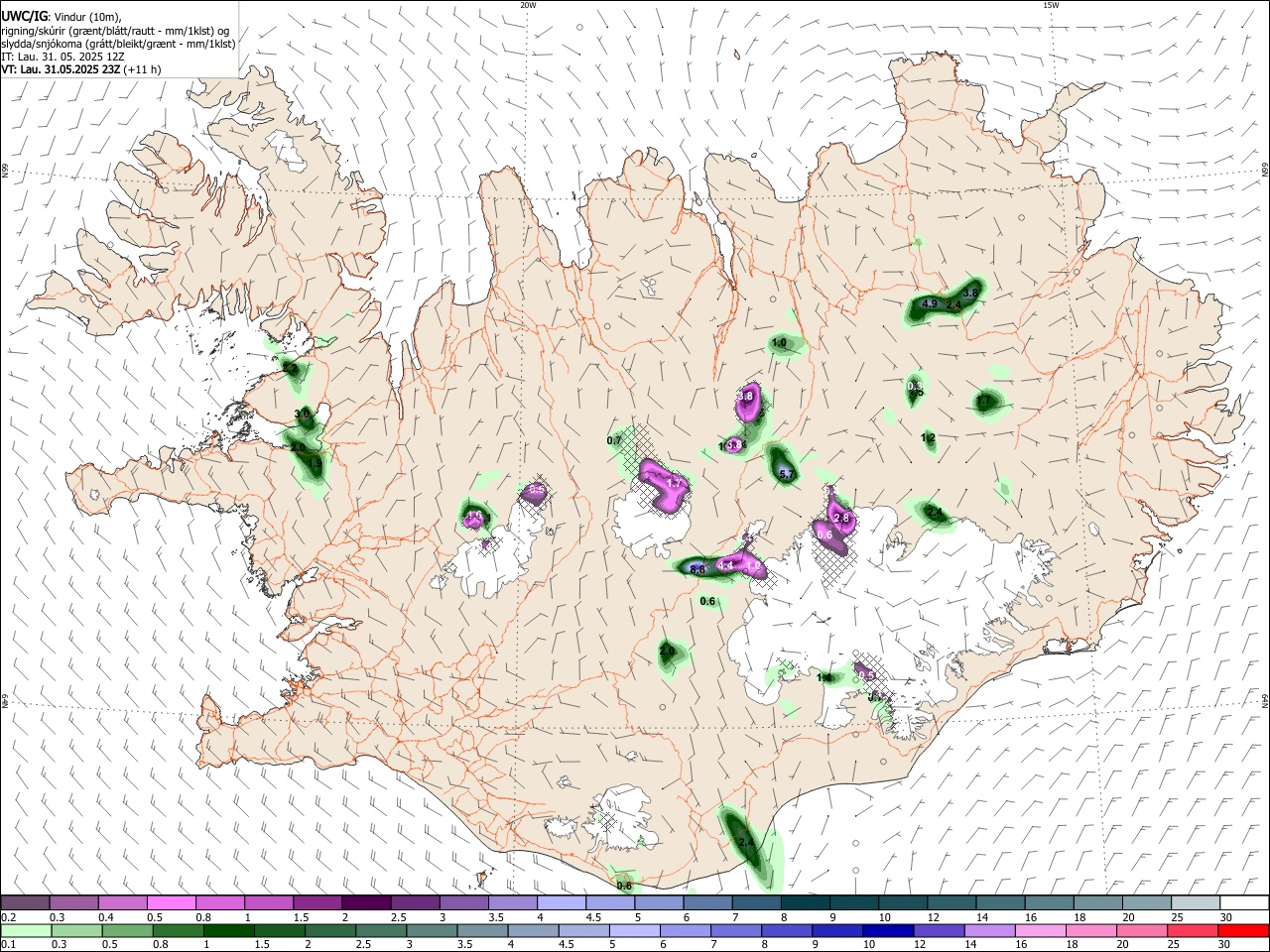This screenshot has height=952, width=1270.
Task: Pick the darkest purple swatch on snow scale
Action: (x=366, y=902)
